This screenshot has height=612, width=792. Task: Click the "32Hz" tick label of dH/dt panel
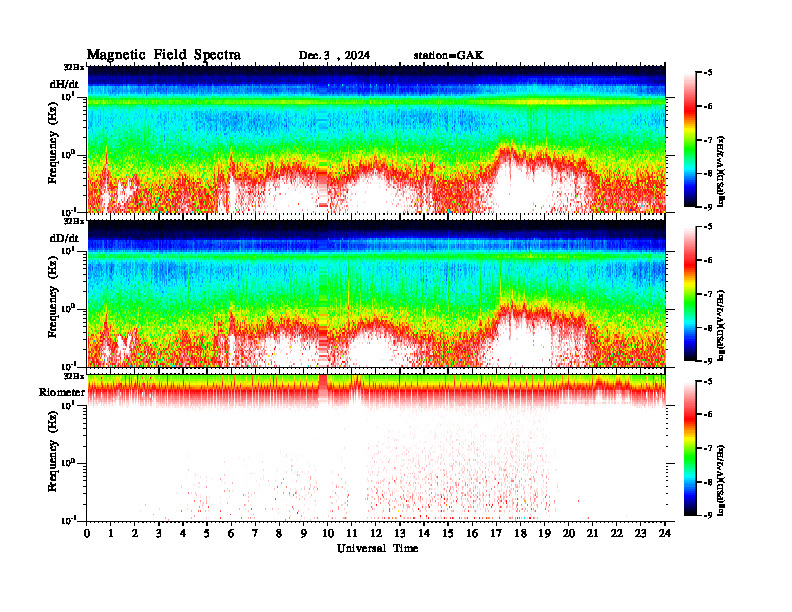[74, 67]
